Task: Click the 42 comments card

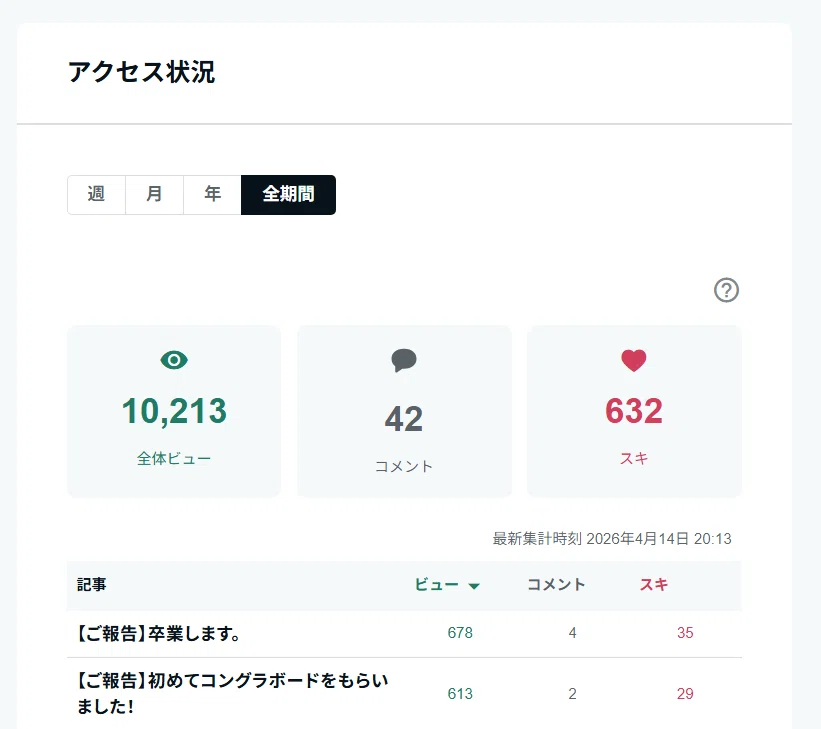Action: point(404,411)
